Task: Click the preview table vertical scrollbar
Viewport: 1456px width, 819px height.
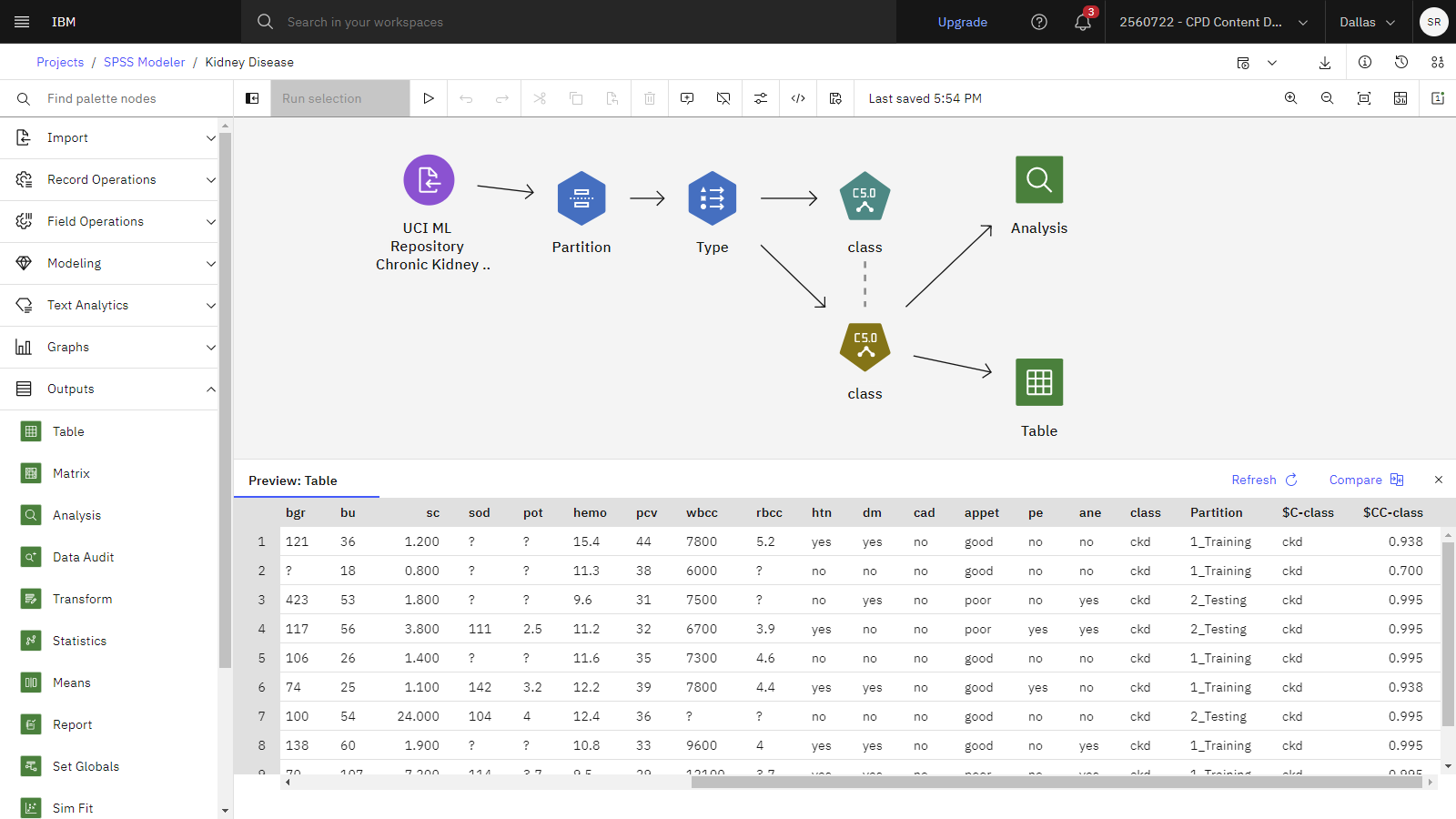Action: pos(1448,633)
